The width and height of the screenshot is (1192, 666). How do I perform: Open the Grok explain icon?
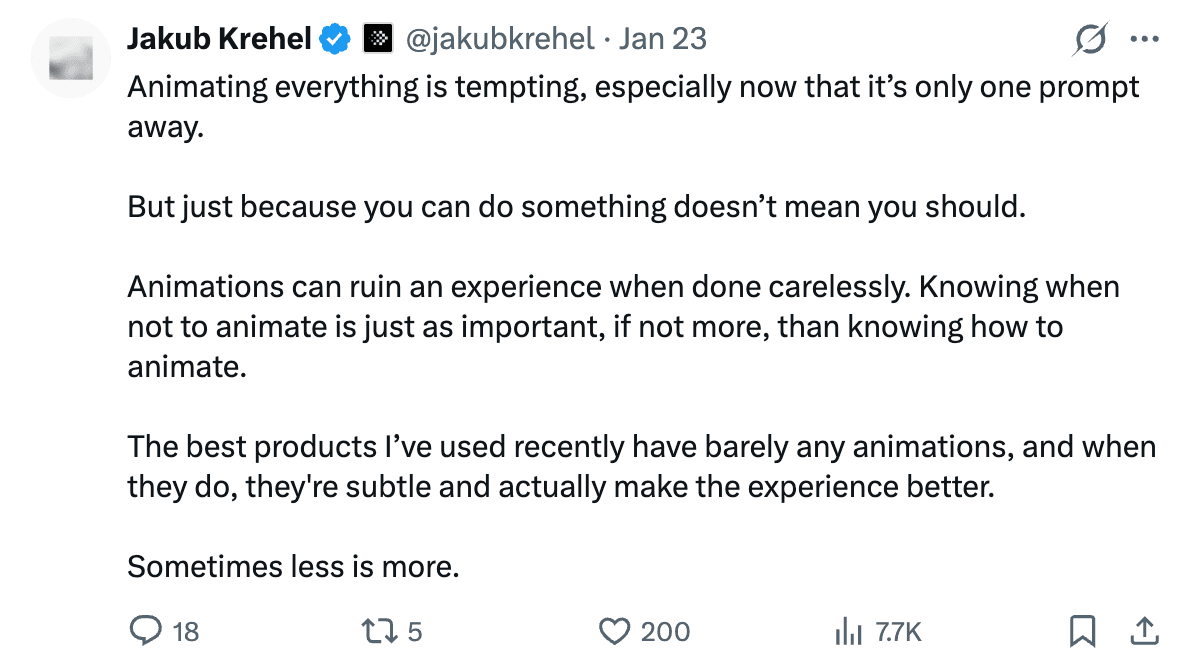pyautogui.click(x=1089, y=40)
